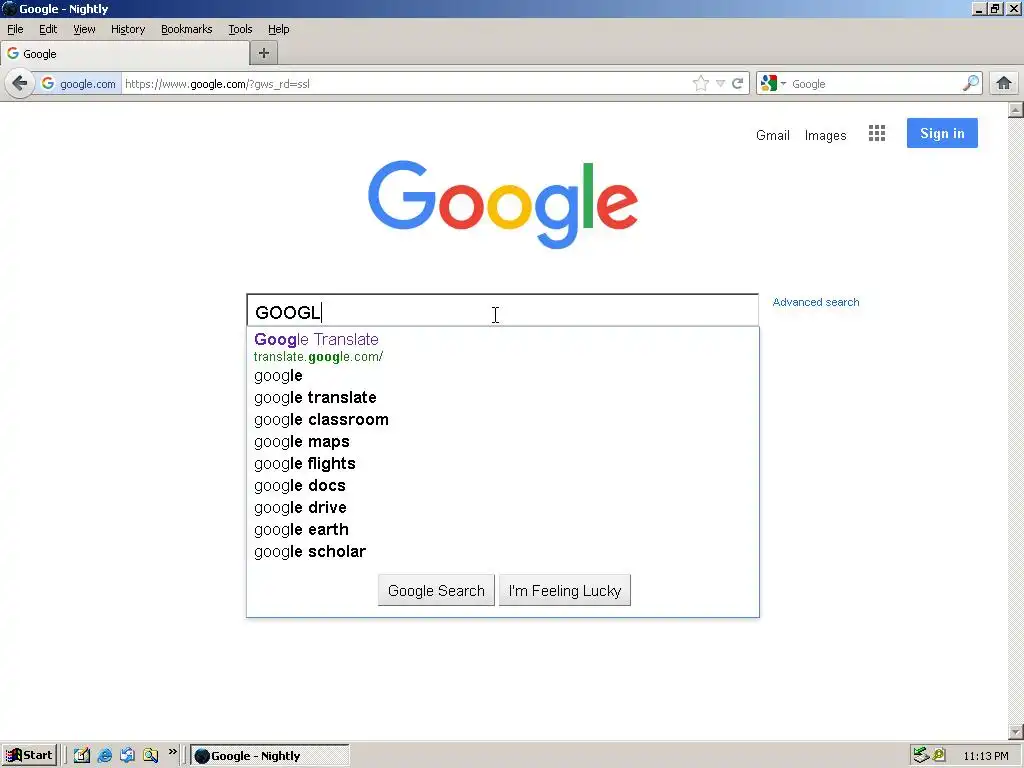
Task: Choose the "google scholar" suggestion
Action: coord(503,552)
